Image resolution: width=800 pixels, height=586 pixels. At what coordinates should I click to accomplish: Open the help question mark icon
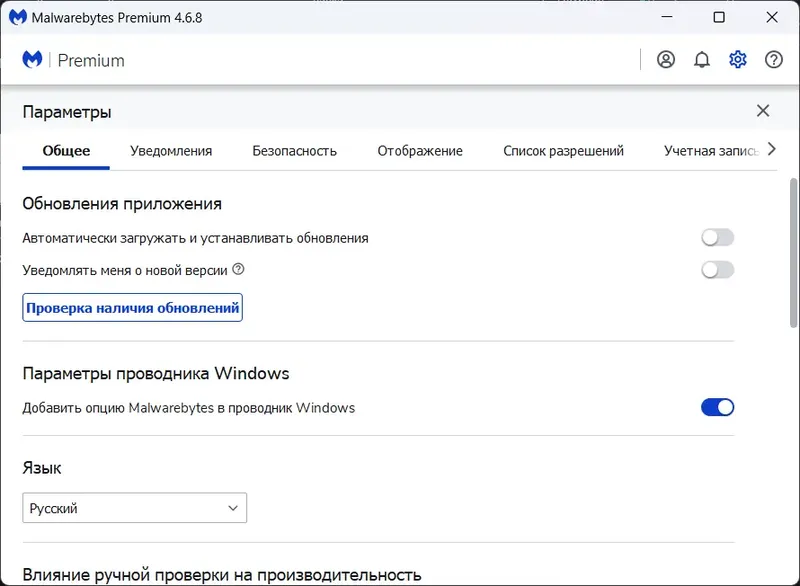774,60
